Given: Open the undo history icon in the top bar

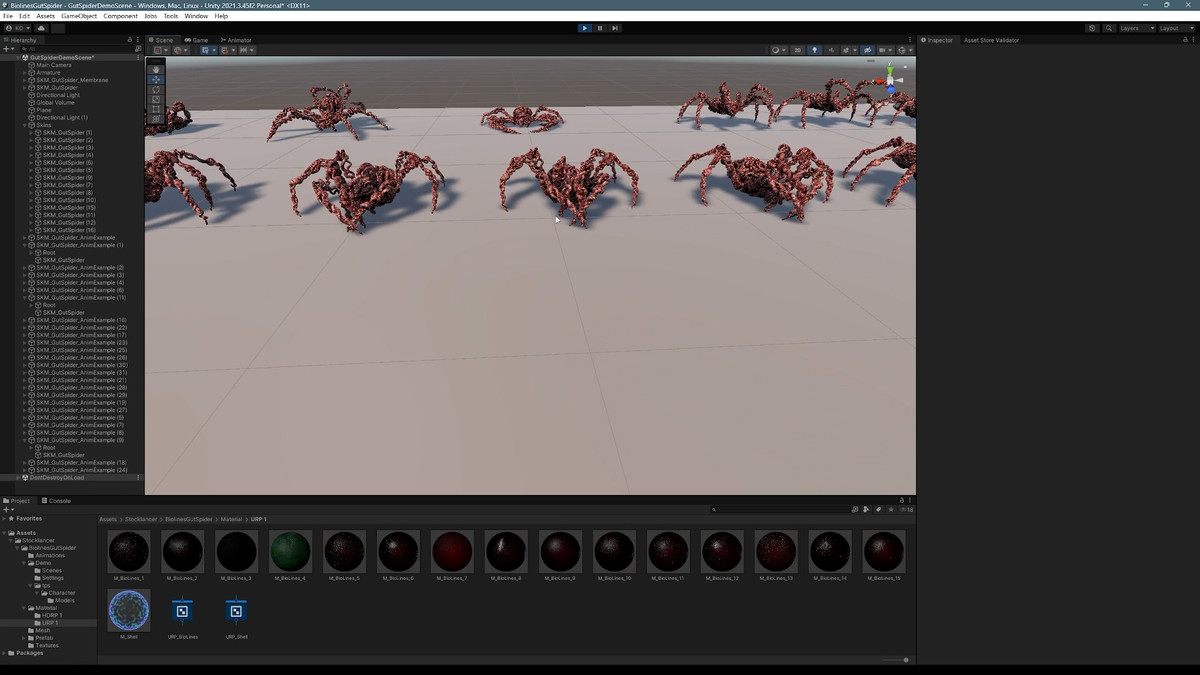Looking at the screenshot, I should pos(1091,28).
